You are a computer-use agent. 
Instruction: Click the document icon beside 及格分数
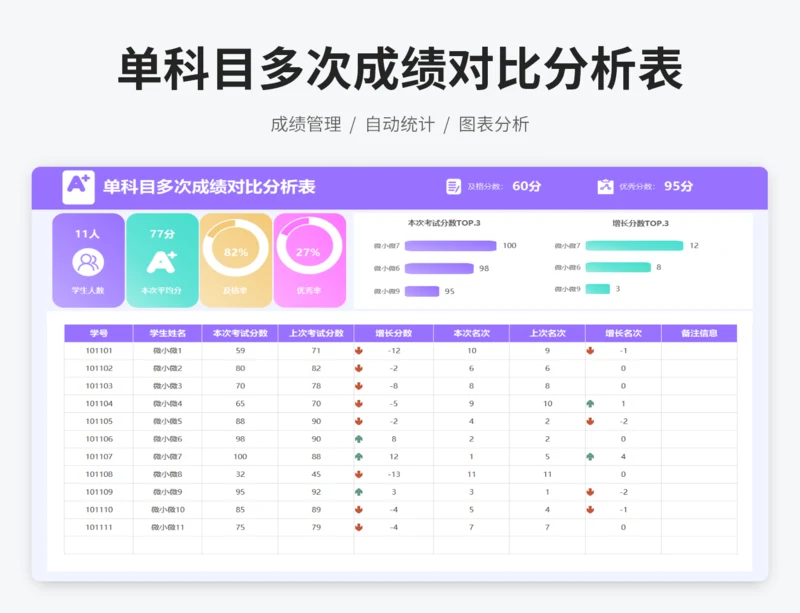pos(453,186)
